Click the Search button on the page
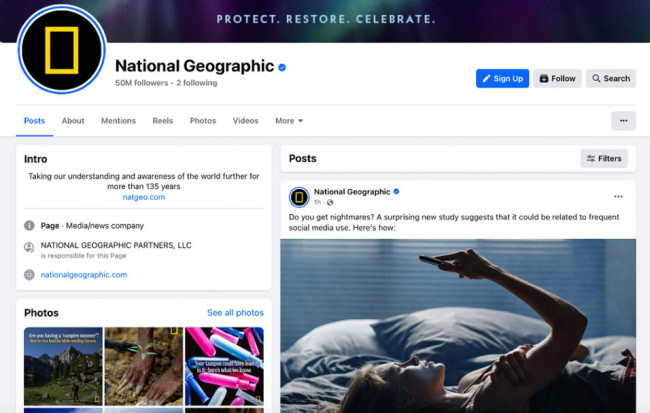Screen dimensions: 650x413 coord(611,78)
